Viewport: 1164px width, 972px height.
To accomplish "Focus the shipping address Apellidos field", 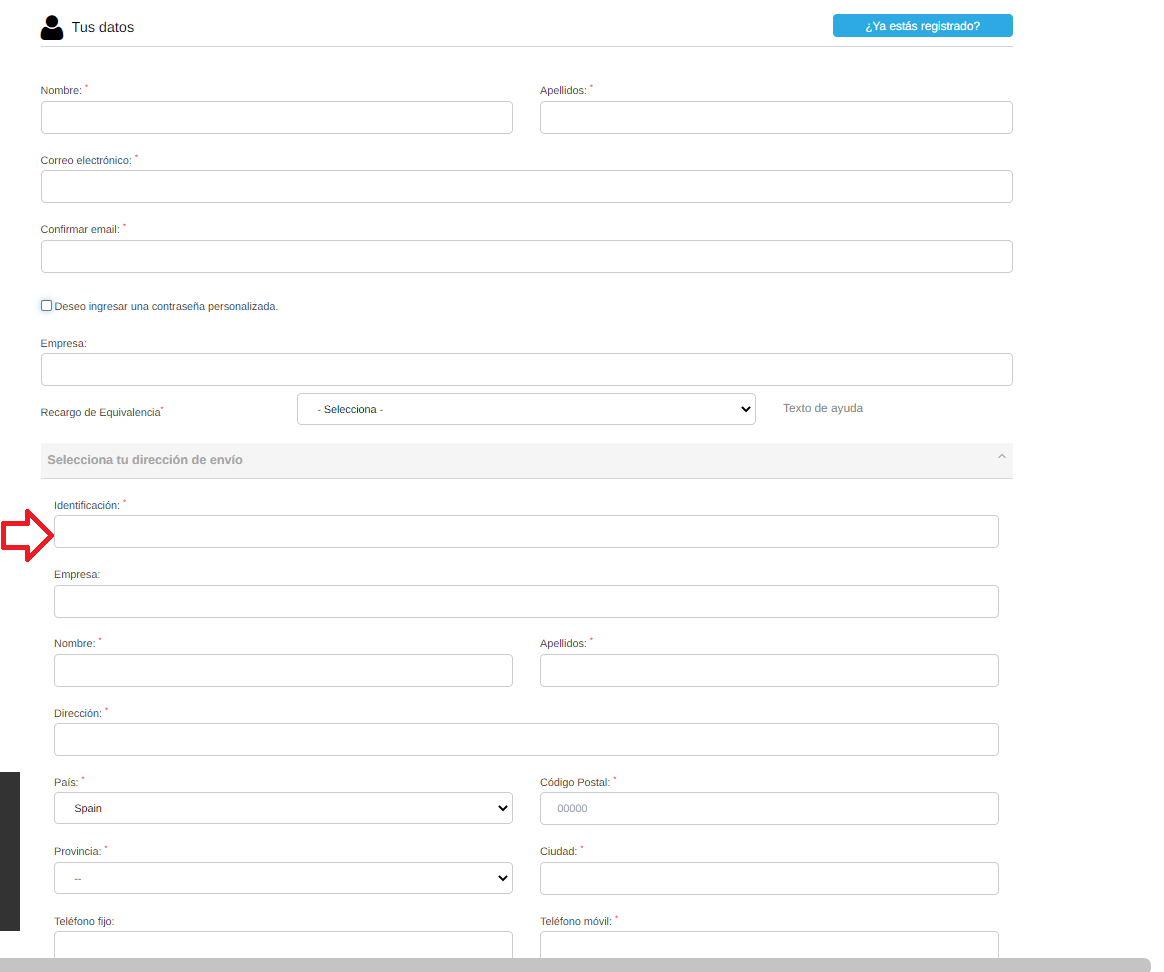I will 769,671.
